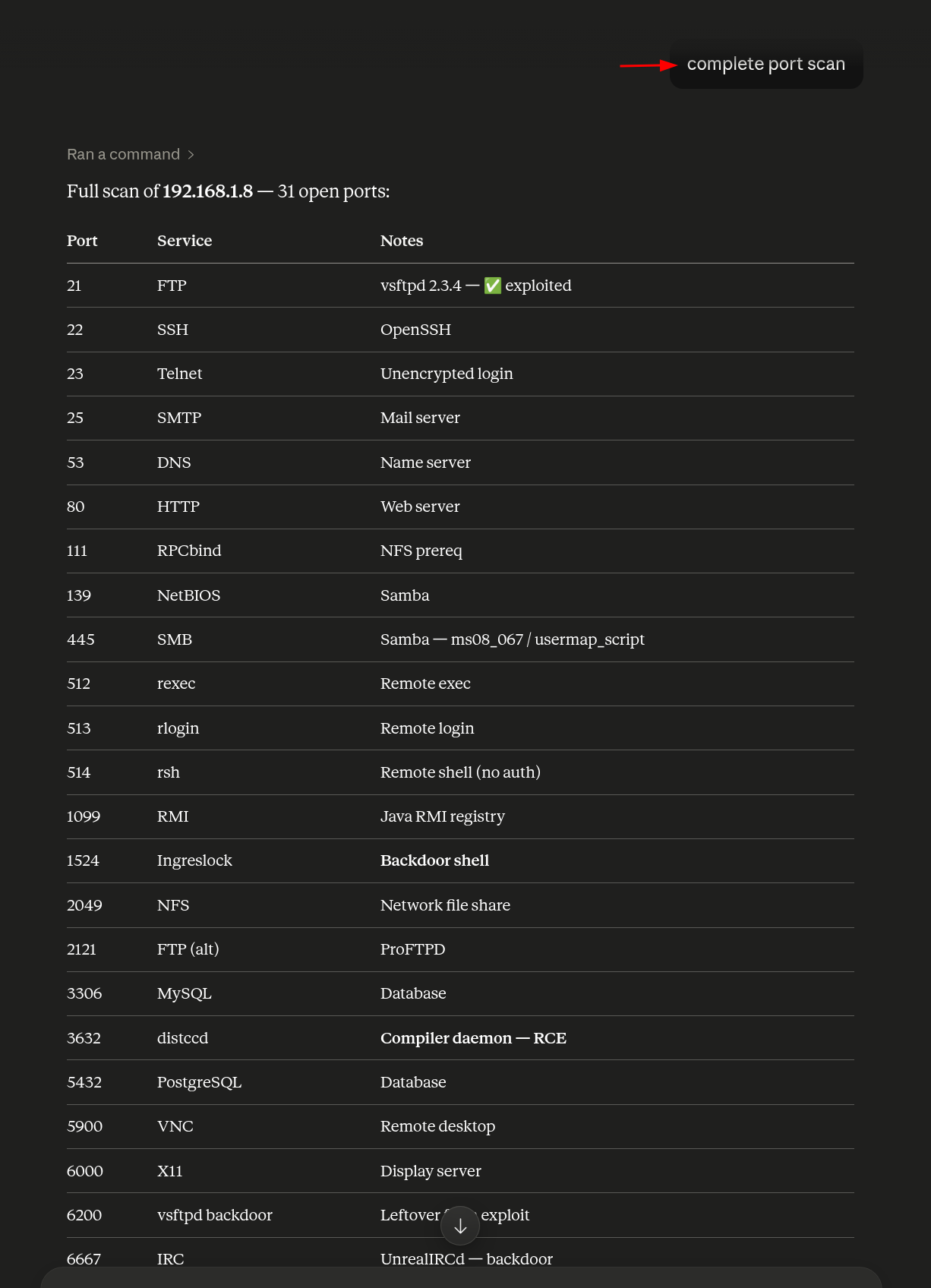Click the 'vsftpd backdoor' service cell
Viewport: 931px width, 1288px height.
click(215, 1215)
